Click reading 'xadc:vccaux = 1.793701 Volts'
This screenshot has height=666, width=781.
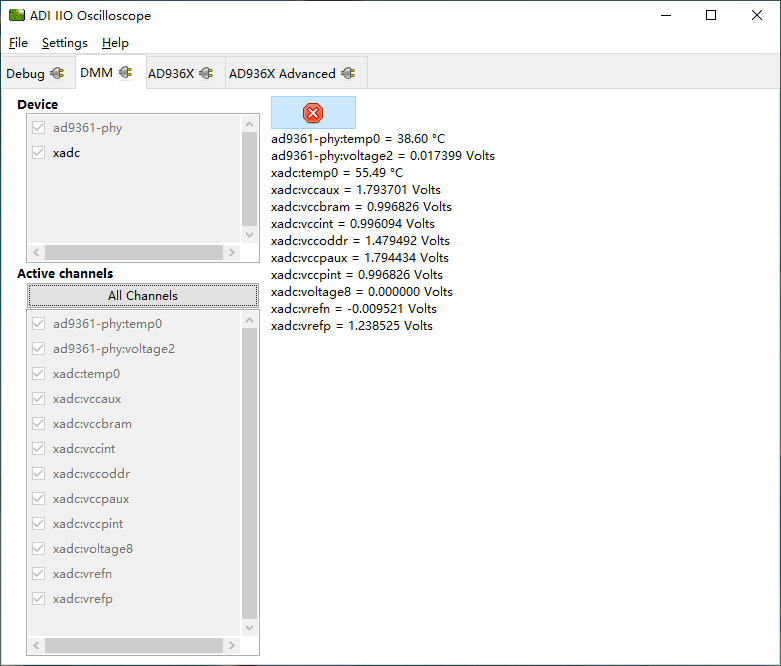(x=356, y=190)
